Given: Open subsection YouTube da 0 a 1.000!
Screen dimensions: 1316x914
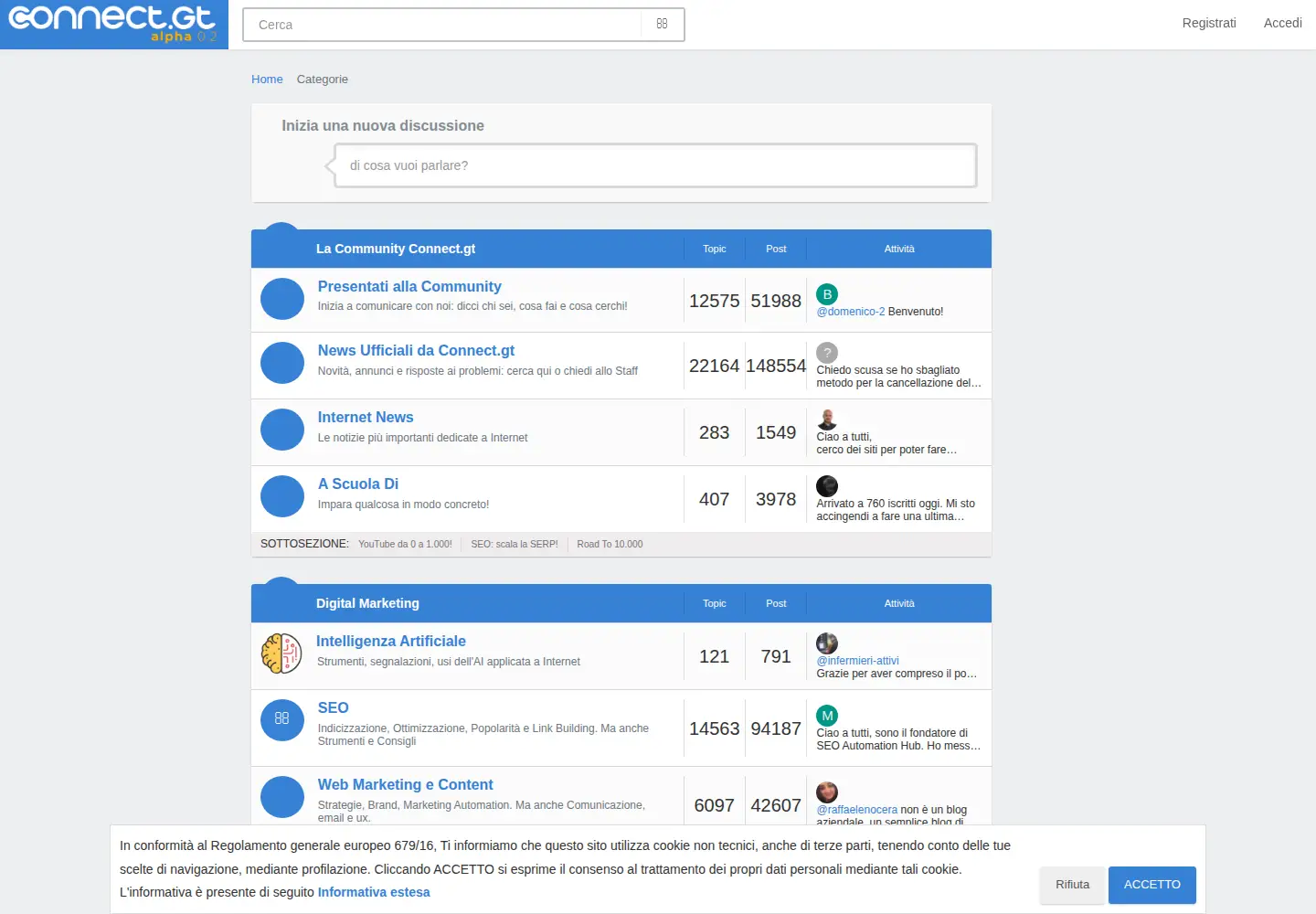Looking at the screenshot, I should (405, 544).
